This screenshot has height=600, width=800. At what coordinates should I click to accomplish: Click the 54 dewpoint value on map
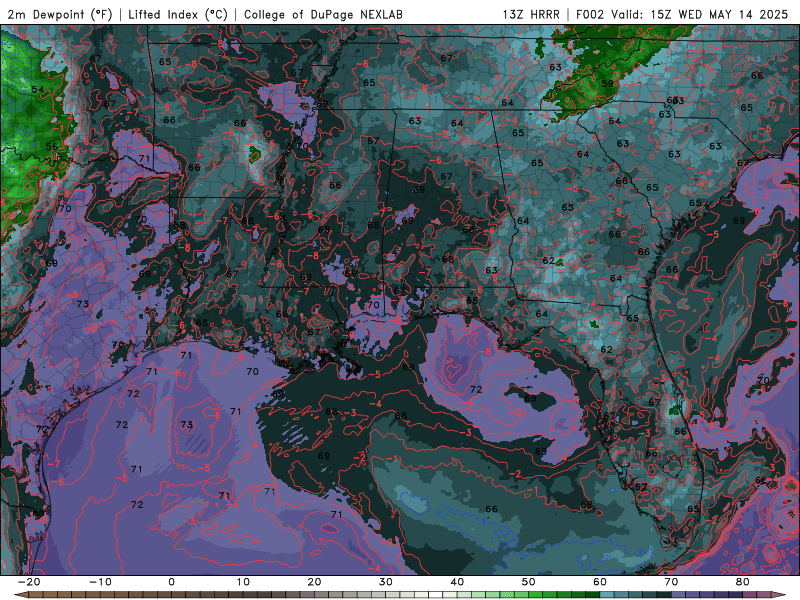(x=38, y=89)
